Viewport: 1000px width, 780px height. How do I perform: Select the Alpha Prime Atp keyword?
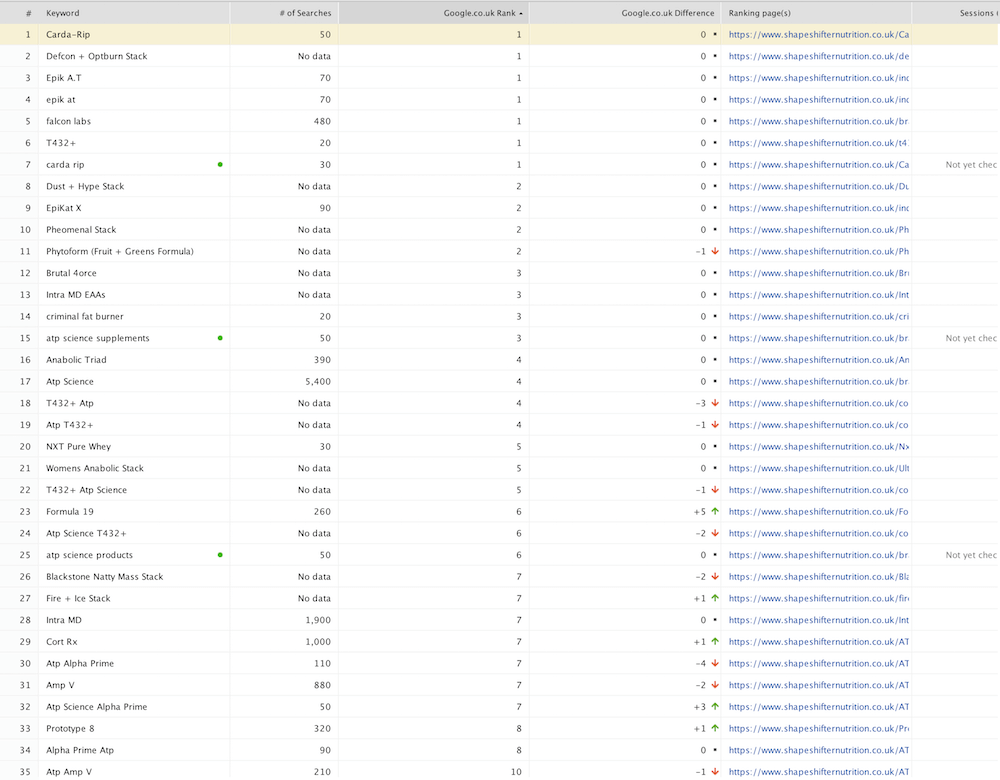pos(80,750)
